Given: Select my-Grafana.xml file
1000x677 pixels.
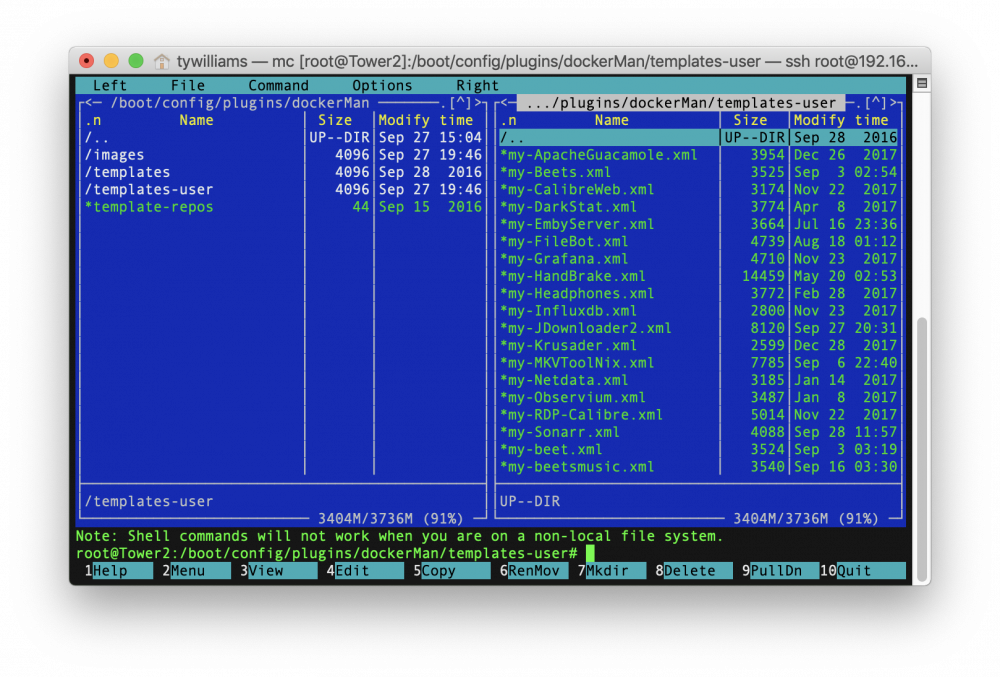Looking at the screenshot, I should (x=698, y=259).
